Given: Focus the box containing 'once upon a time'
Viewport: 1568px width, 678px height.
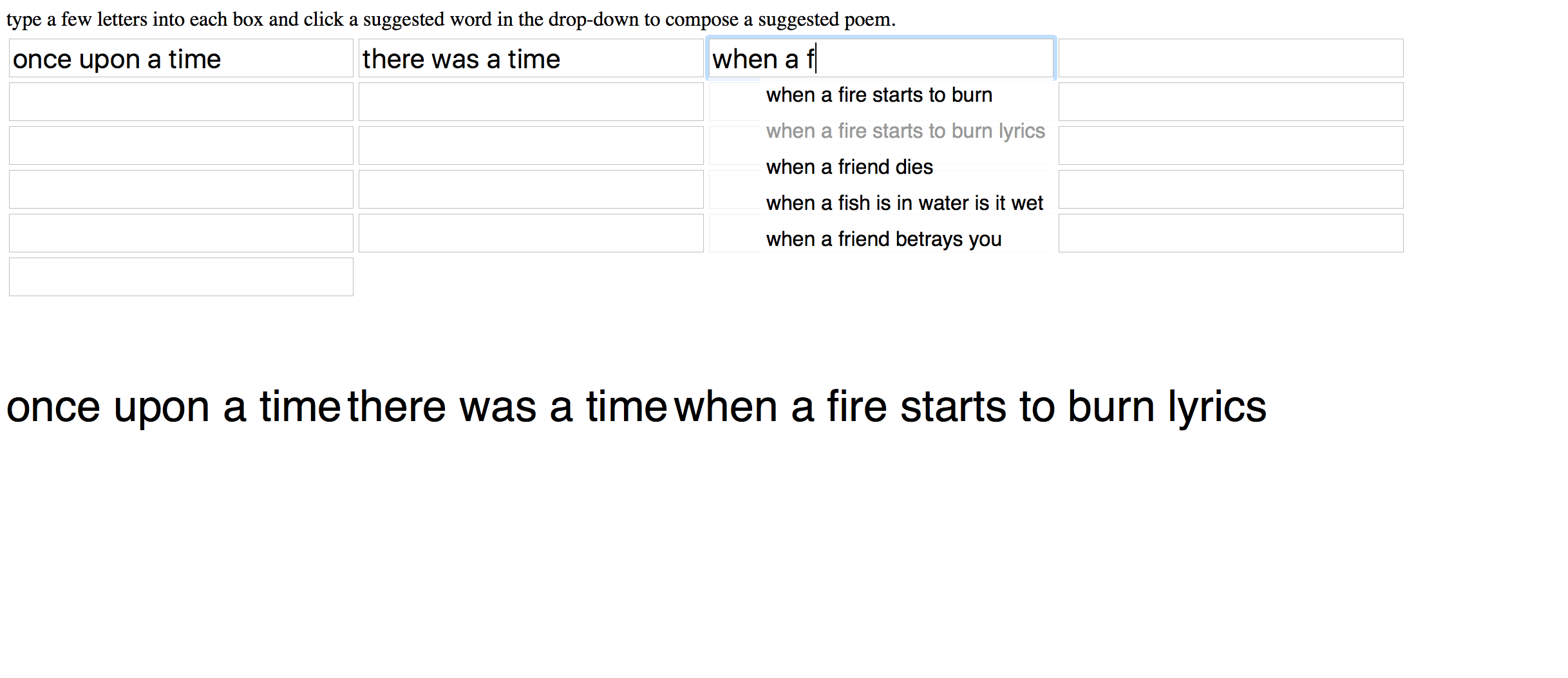Looking at the screenshot, I should pos(181,58).
